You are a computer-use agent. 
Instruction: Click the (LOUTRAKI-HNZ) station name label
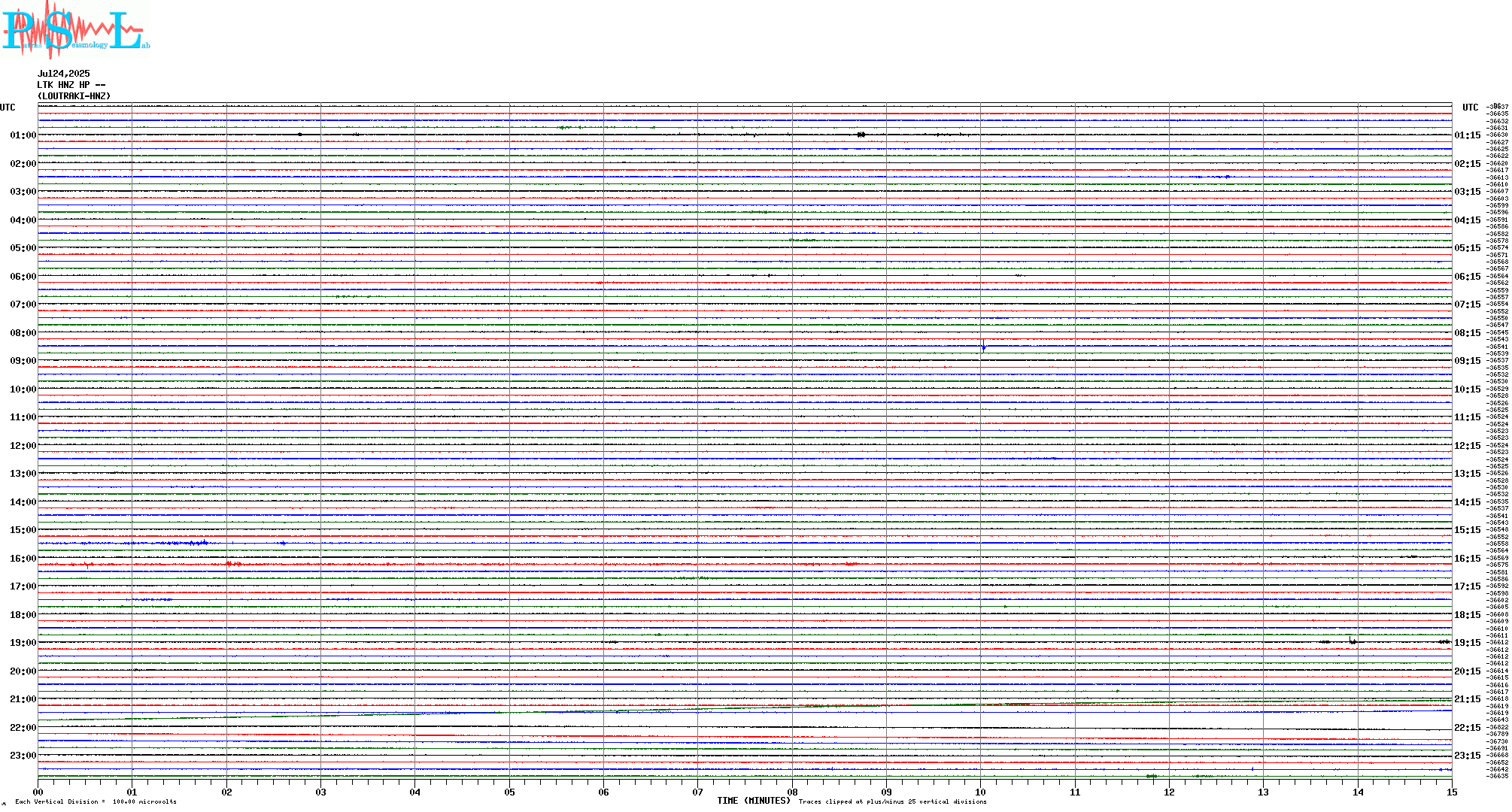(x=74, y=96)
